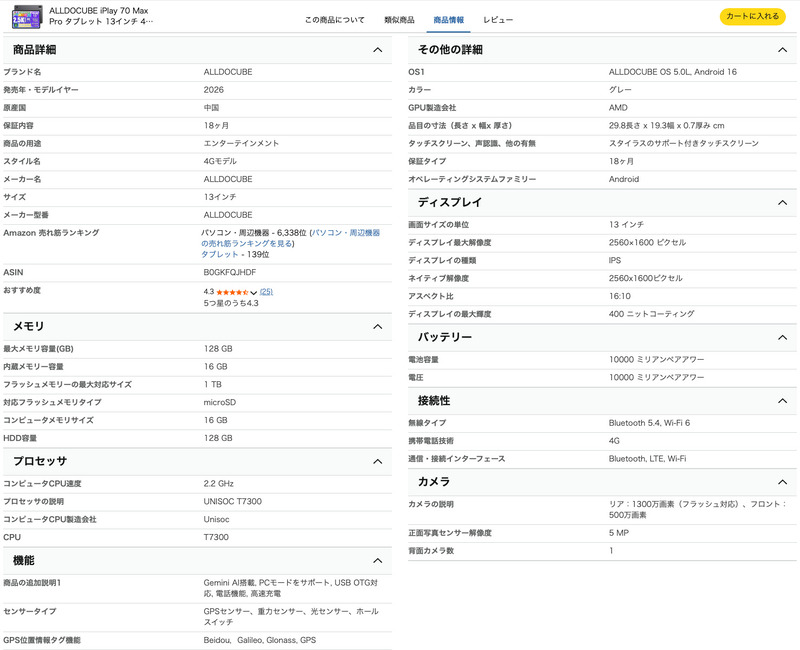Viewport: 800px width, 650px height.
Task: Collapse the 商品詳細 section chevron
Action: 378,50
